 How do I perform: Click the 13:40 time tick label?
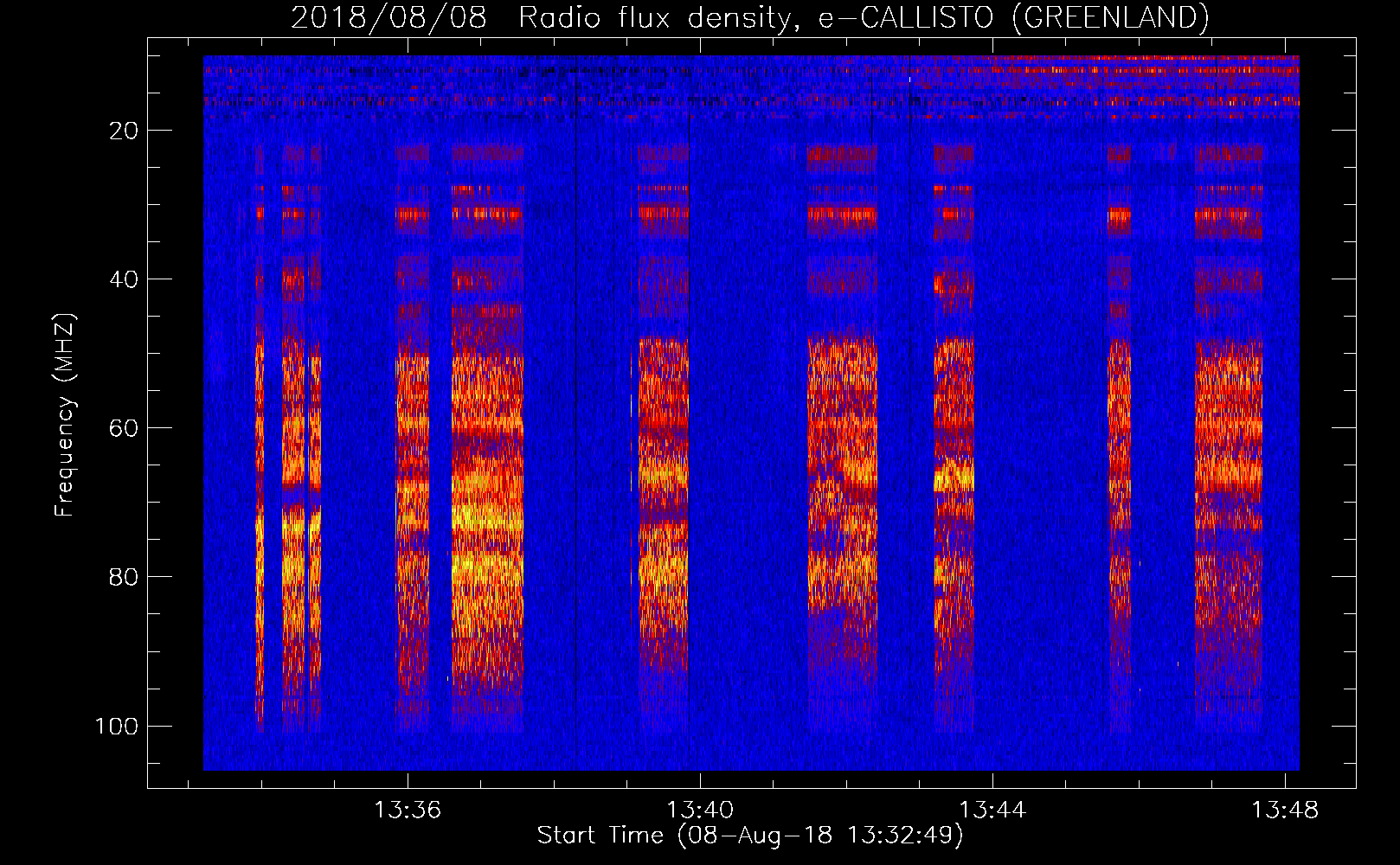click(x=700, y=810)
